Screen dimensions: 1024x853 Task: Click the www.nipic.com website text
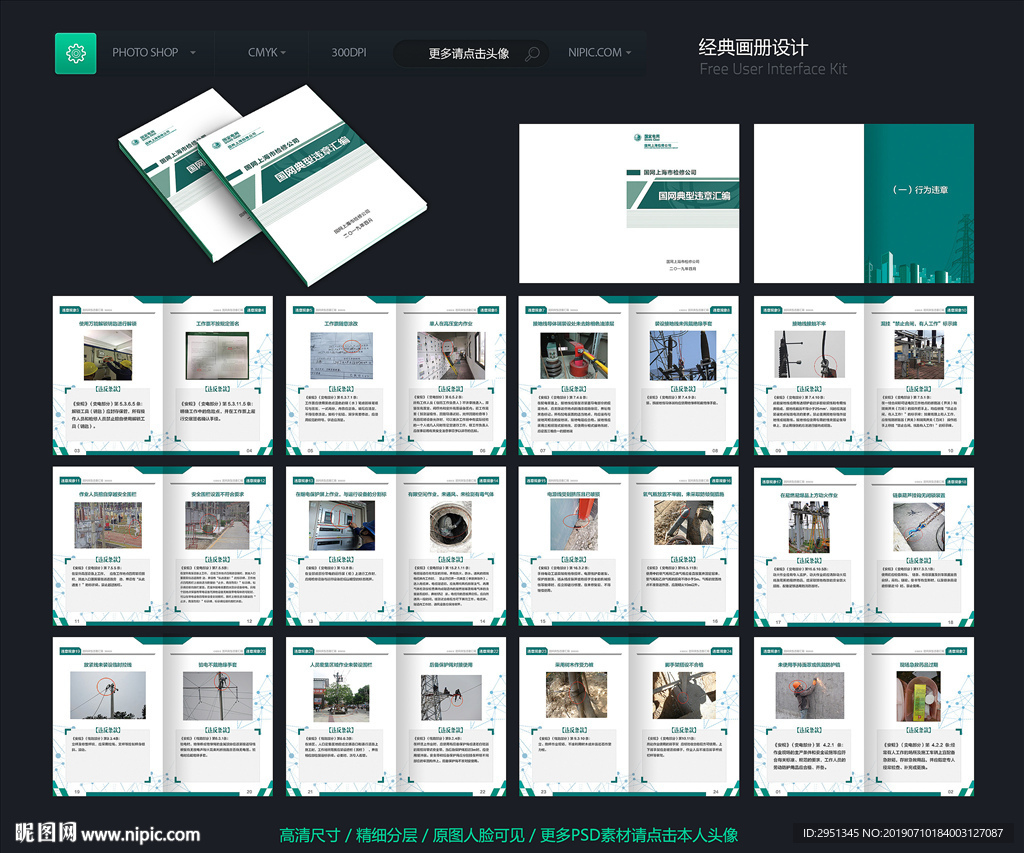point(140,834)
